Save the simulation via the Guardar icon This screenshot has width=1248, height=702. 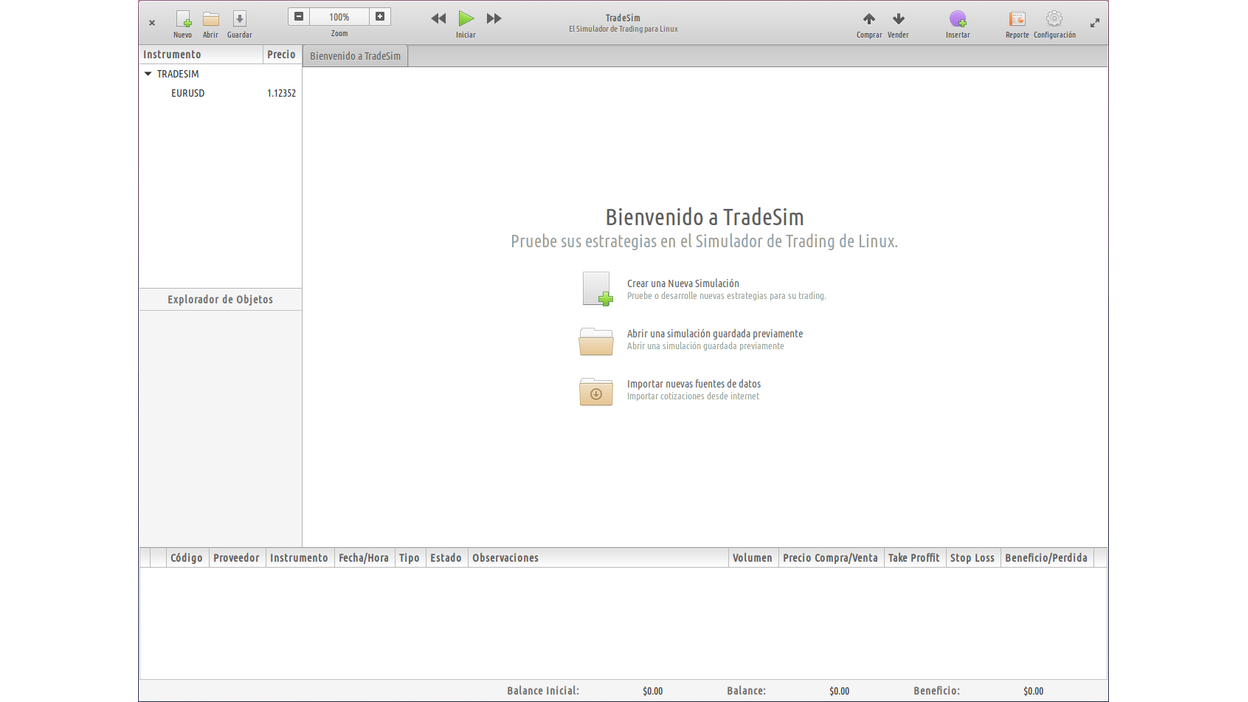(x=239, y=20)
